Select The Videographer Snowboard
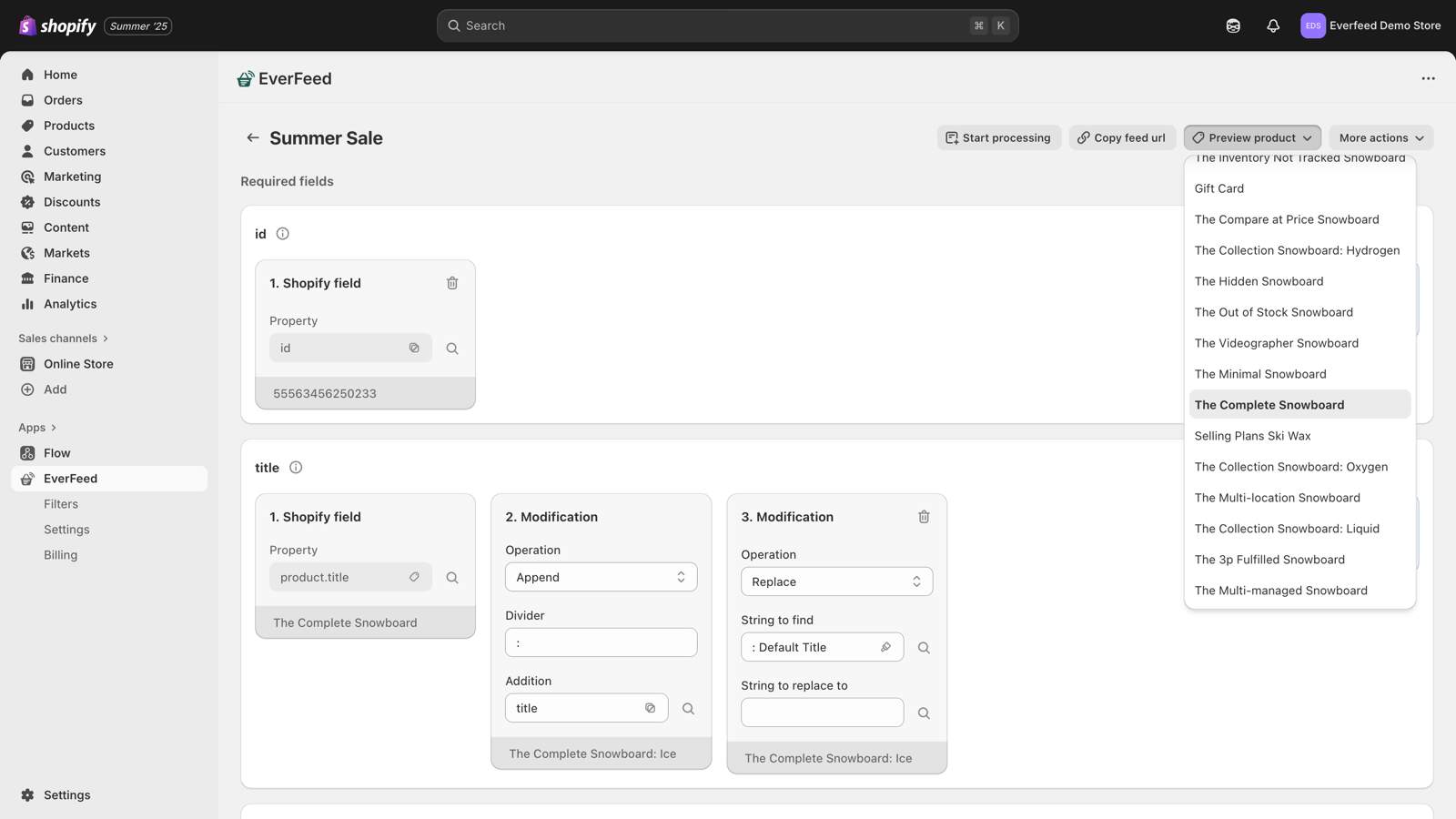 click(1299, 343)
